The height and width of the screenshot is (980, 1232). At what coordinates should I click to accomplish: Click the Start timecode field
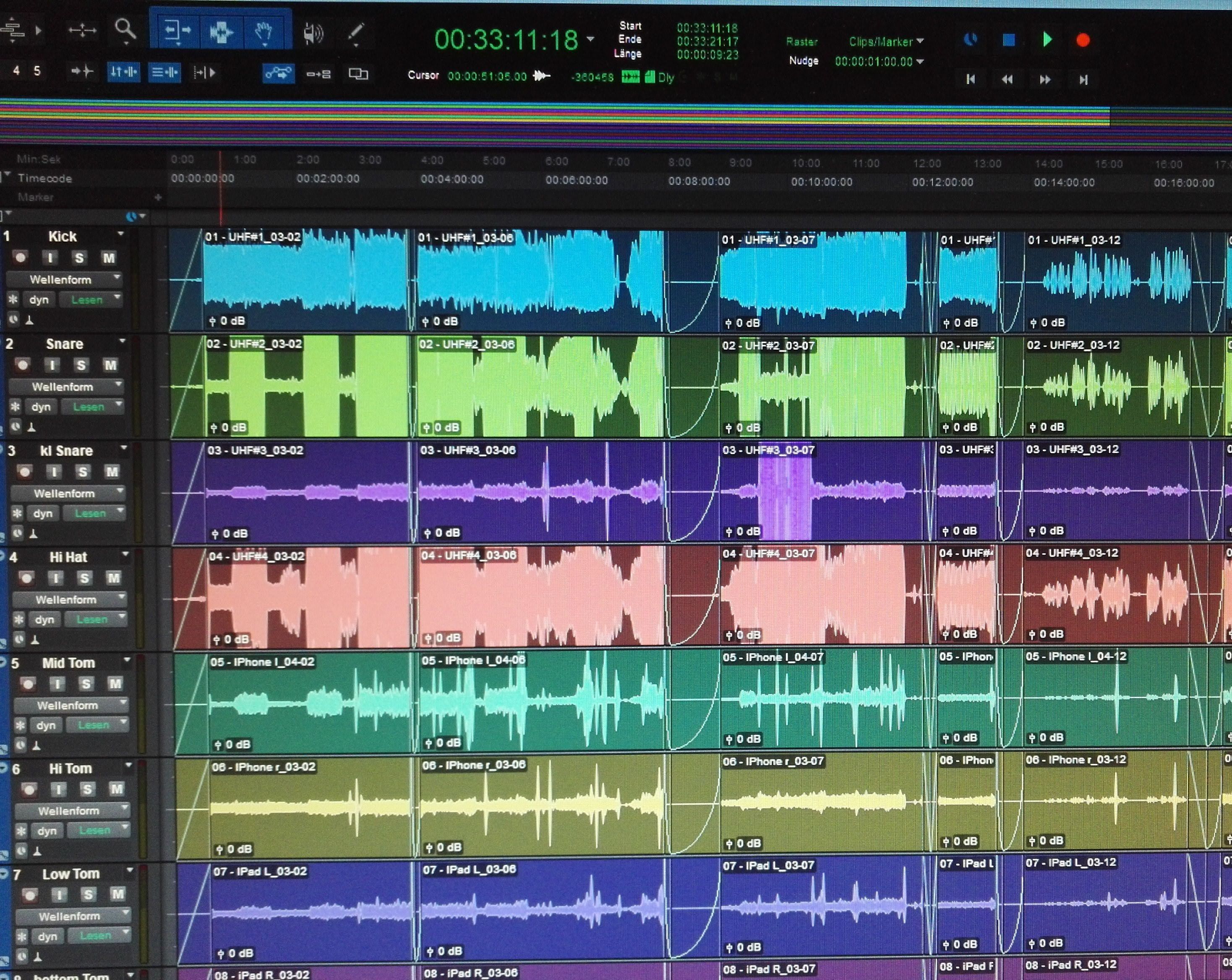coord(707,28)
